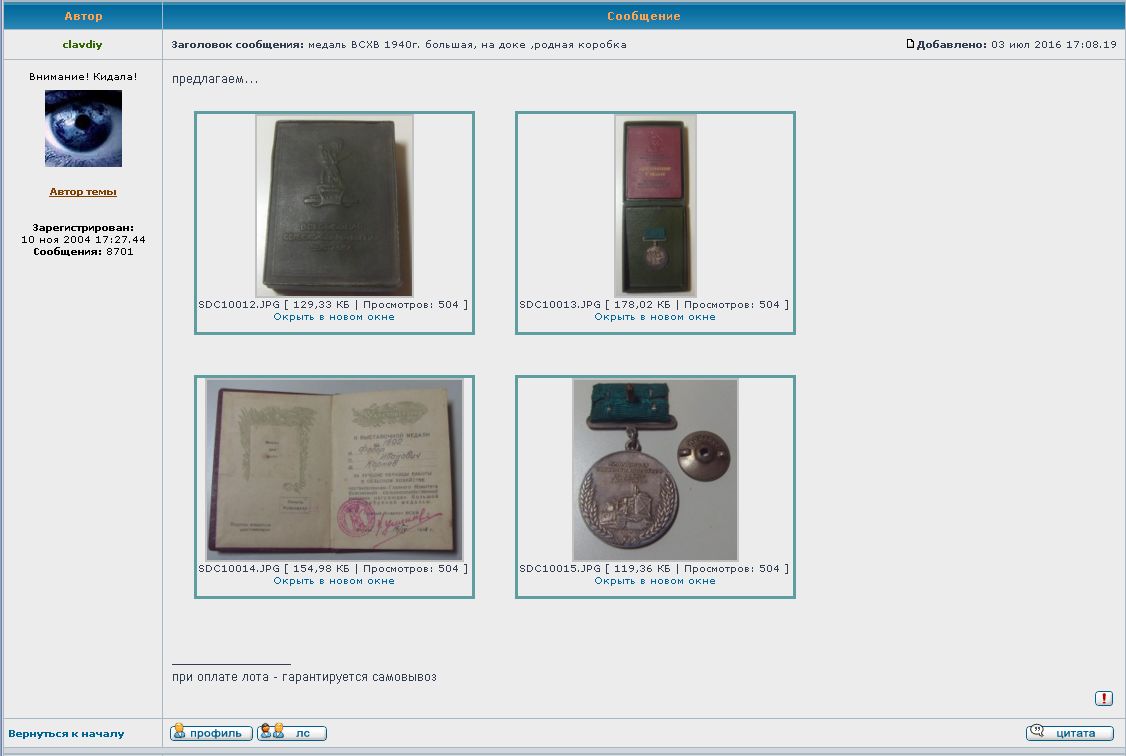Click the username "clavdiy"
The width and height of the screenshot is (1126, 756).
tap(83, 44)
